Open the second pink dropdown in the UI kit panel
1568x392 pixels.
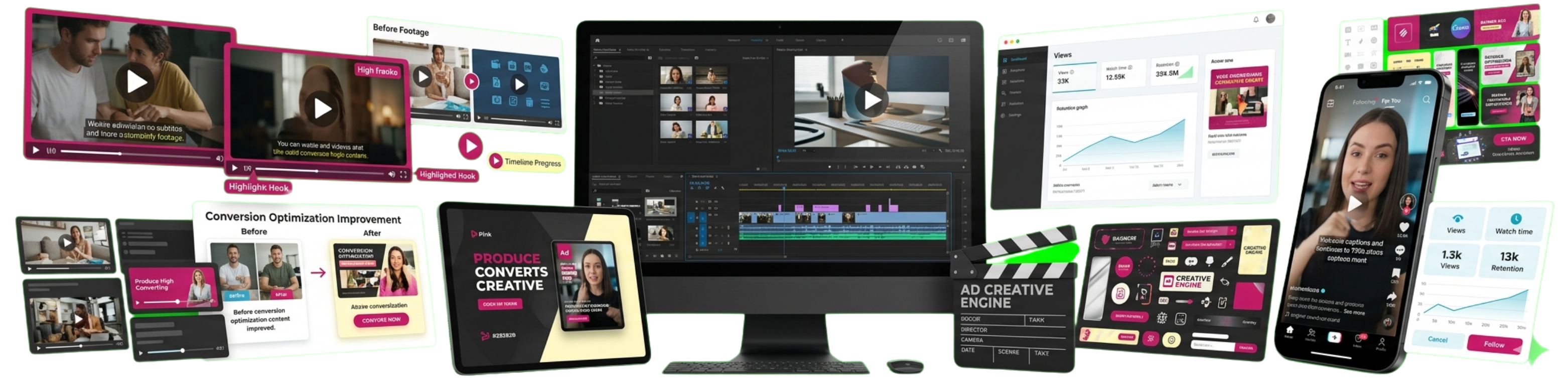(1208, 245)
